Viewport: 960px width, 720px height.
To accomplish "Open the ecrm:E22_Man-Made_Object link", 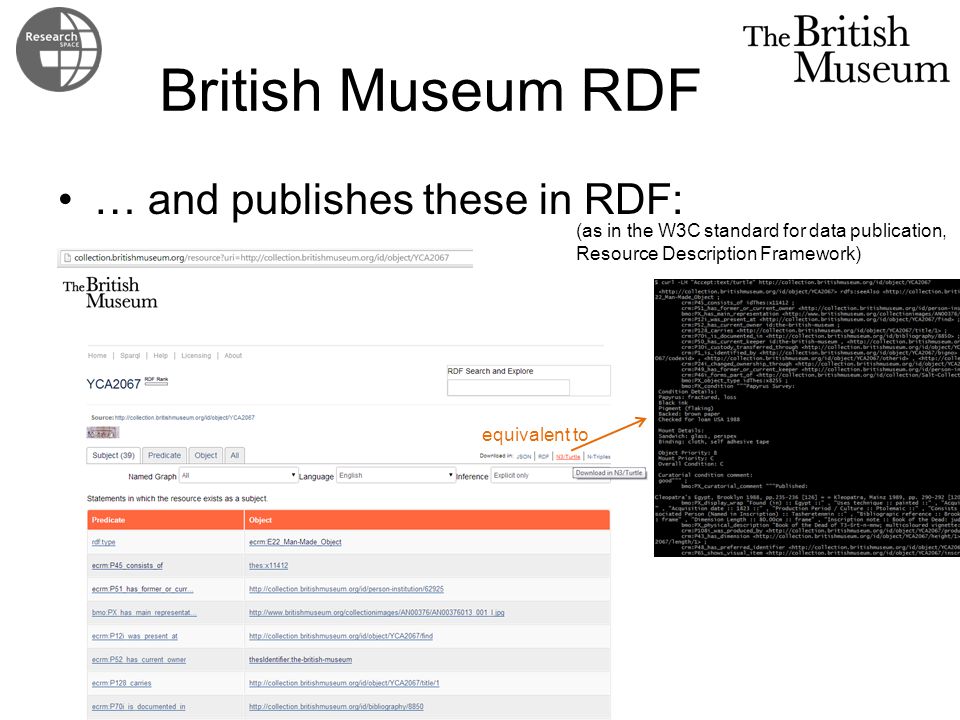I will pos(295,542).
